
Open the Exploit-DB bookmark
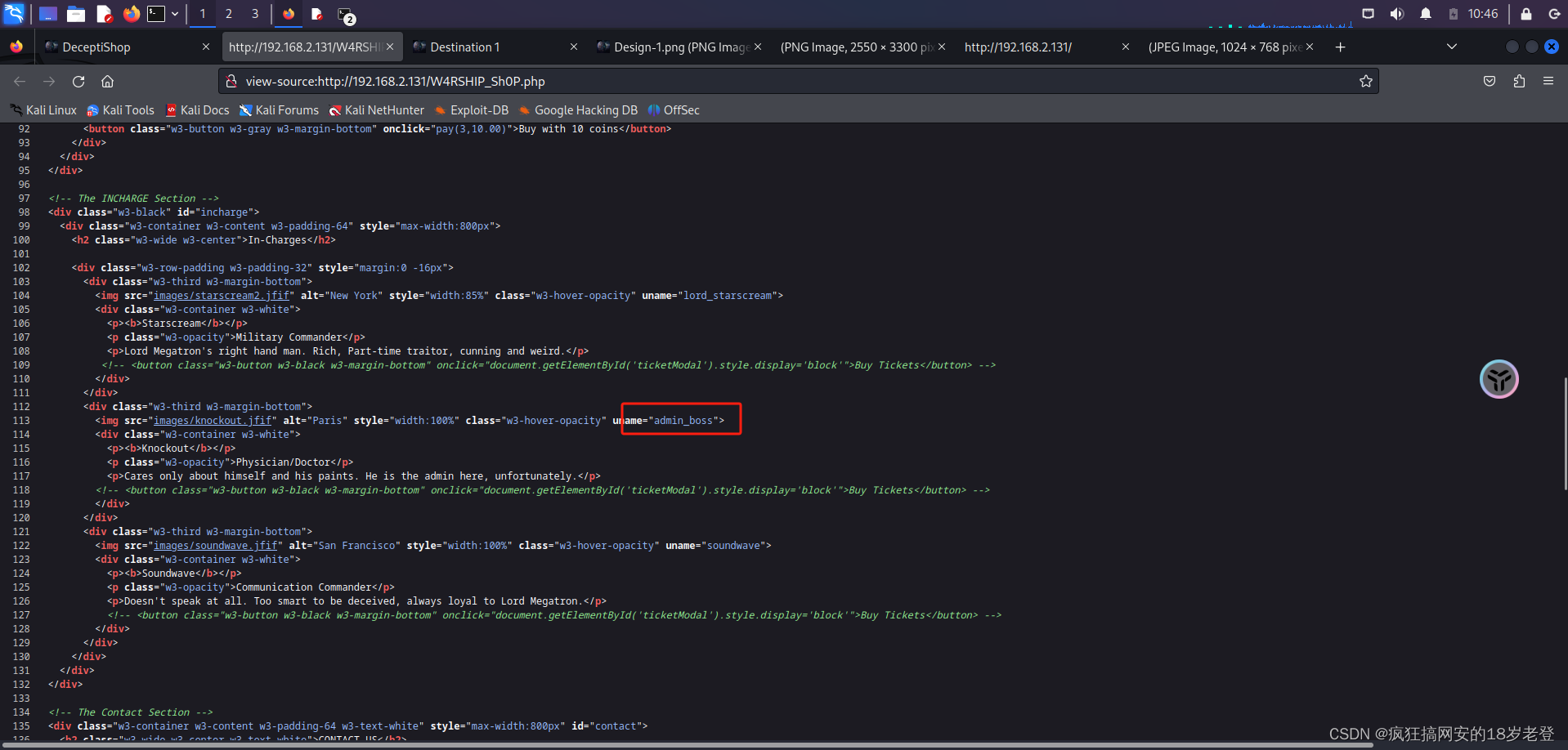point(472,110)
